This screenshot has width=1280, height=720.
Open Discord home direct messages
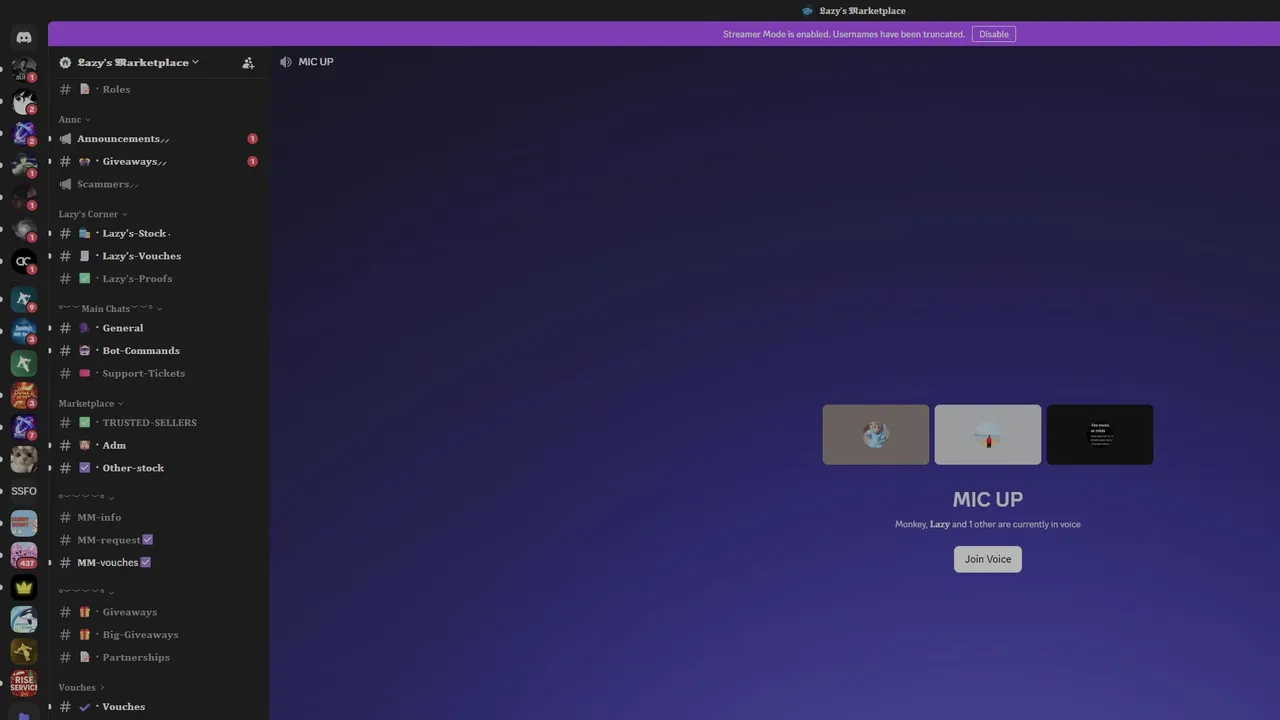(x=24, y=37)
